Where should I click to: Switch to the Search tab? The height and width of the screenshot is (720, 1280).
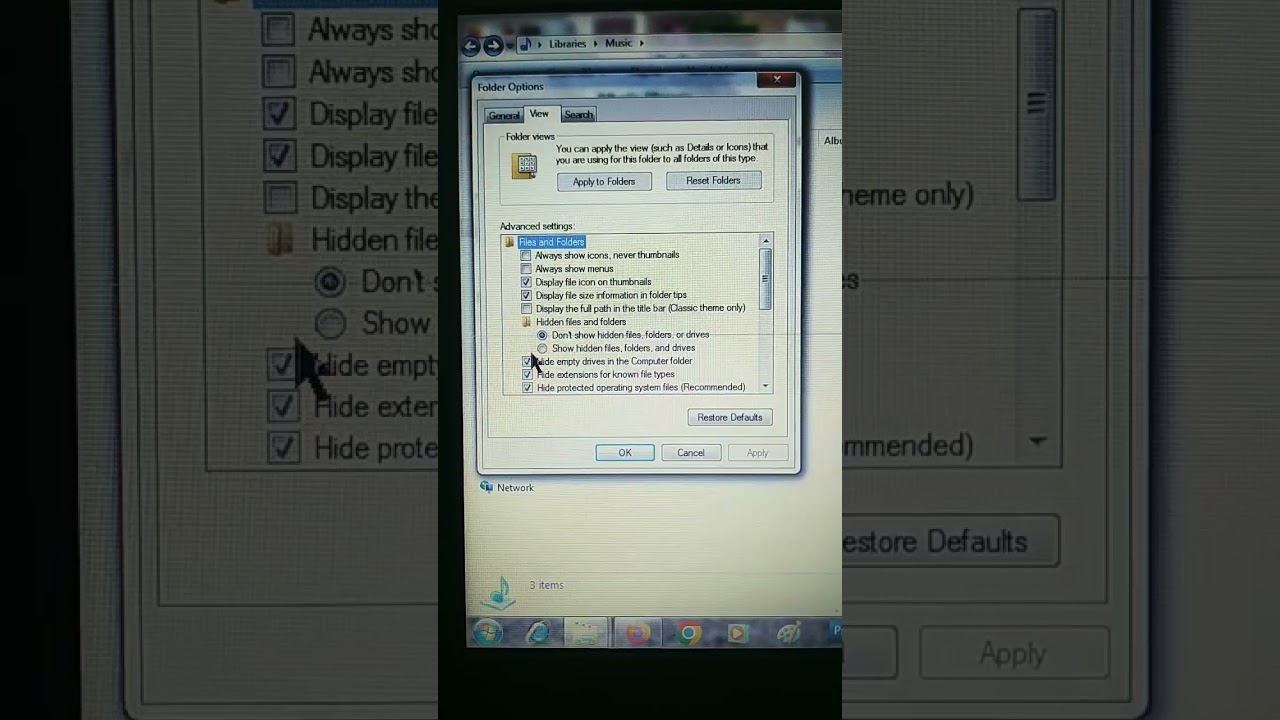[x=578, y=115]
